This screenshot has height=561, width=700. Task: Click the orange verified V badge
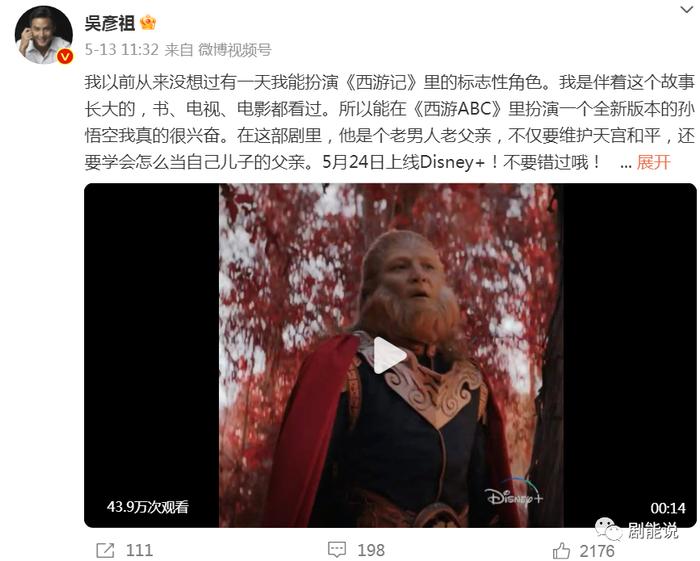coord(66,56)
